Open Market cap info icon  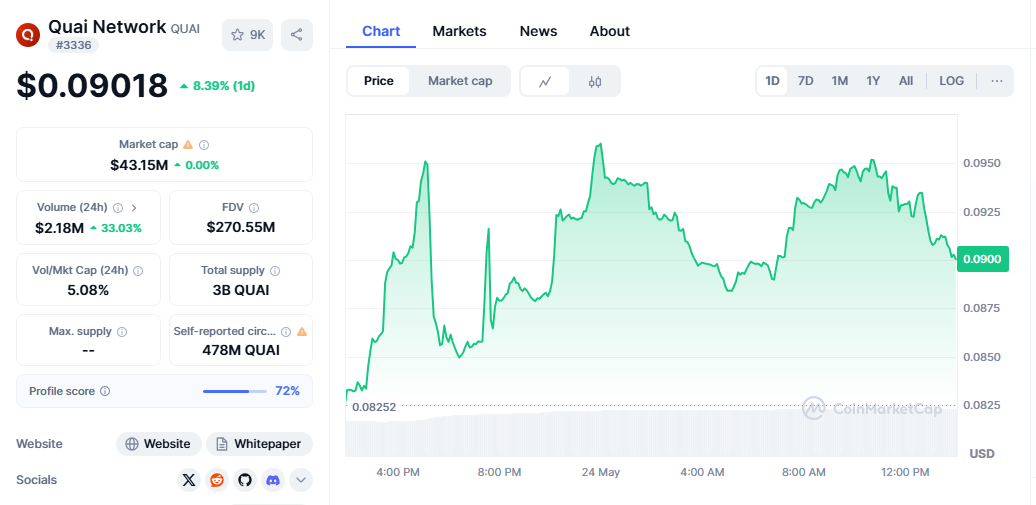204,144
